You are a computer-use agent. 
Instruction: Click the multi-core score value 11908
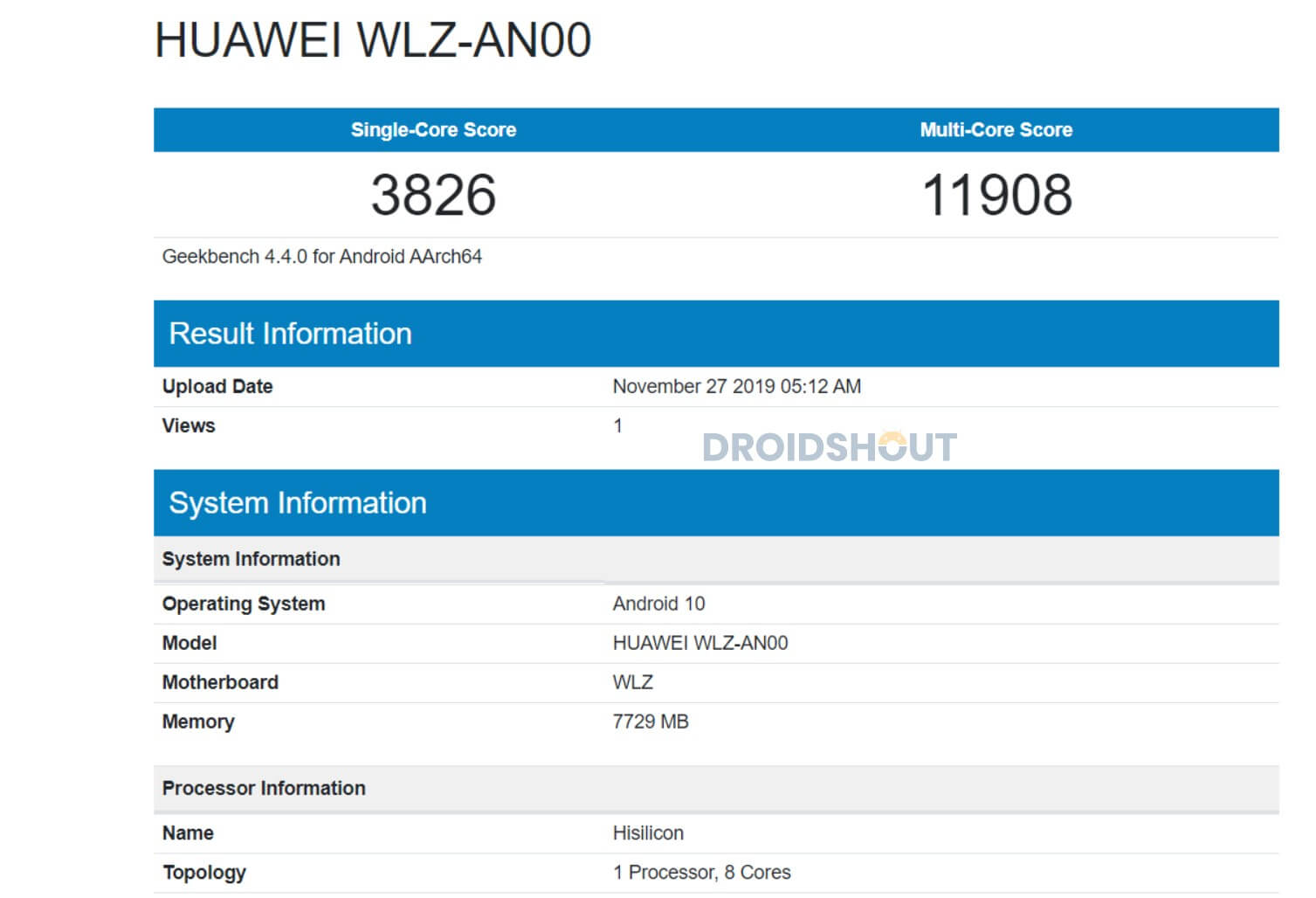996,194
